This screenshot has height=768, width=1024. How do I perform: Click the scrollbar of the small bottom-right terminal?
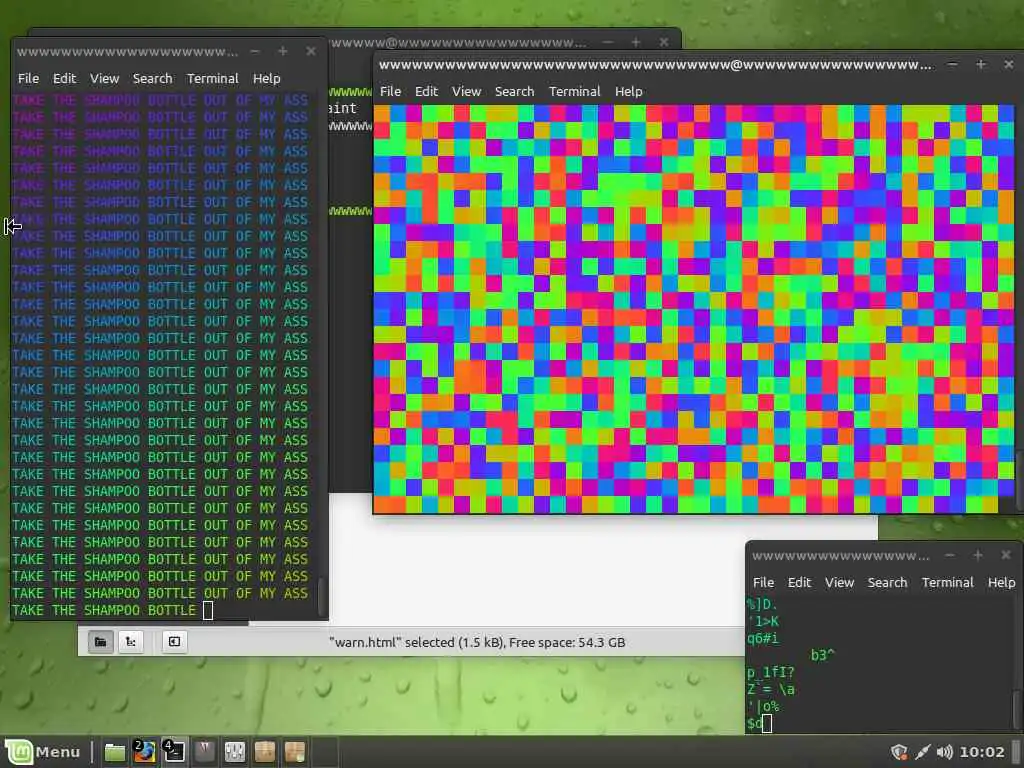point(1018,711)
